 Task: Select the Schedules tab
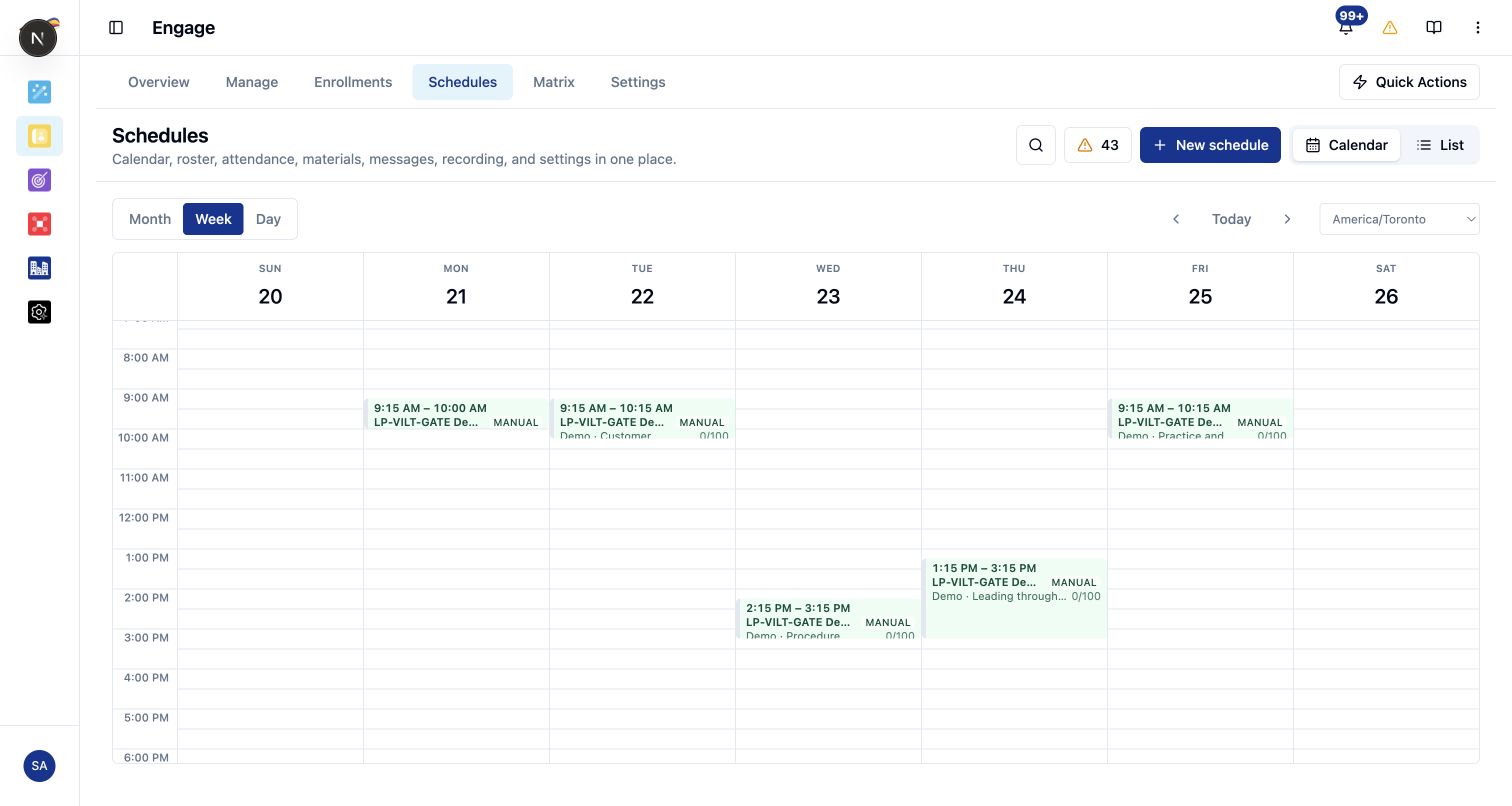tap(463, 82)
